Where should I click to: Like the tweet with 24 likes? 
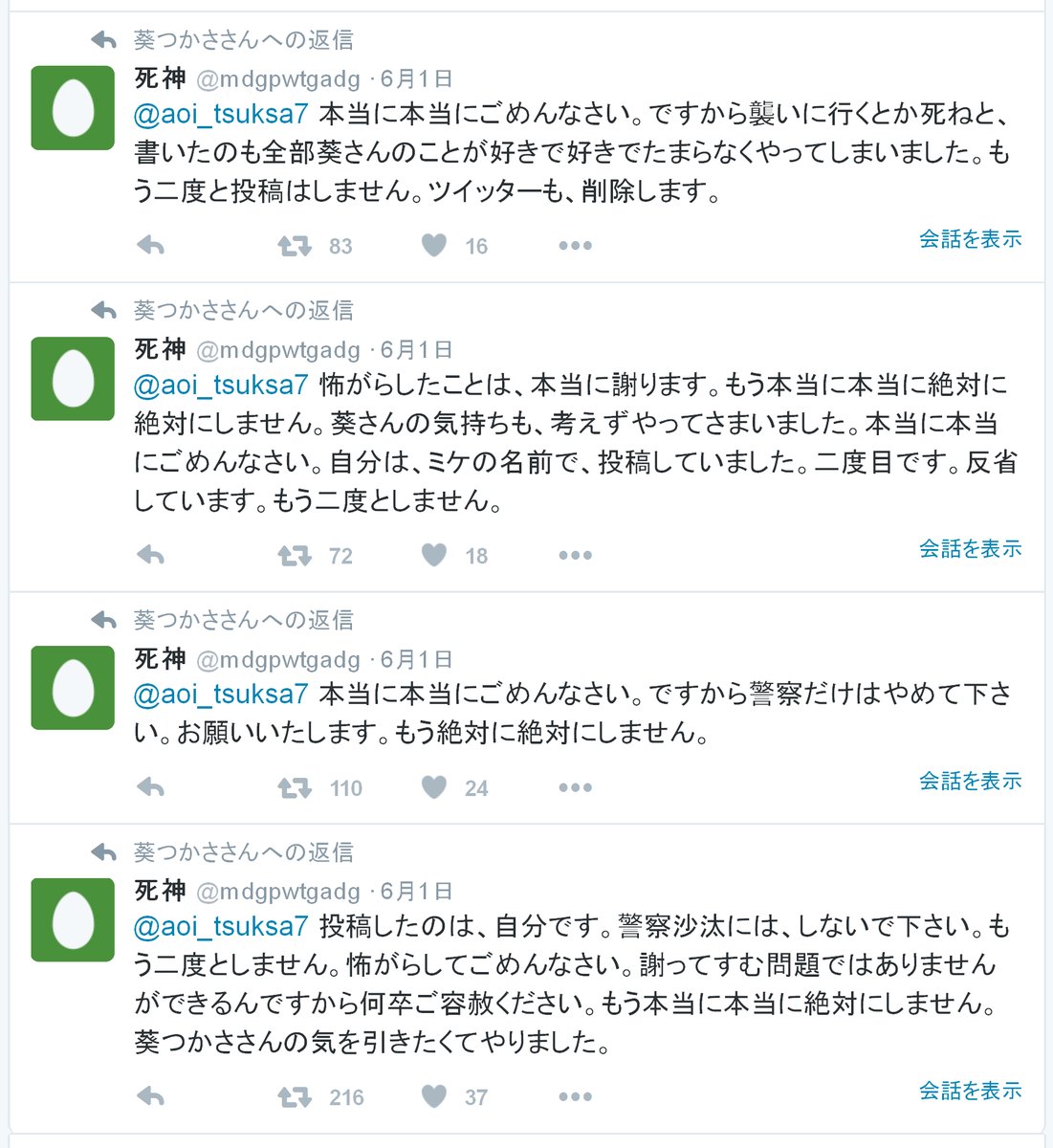pos(434,787)
